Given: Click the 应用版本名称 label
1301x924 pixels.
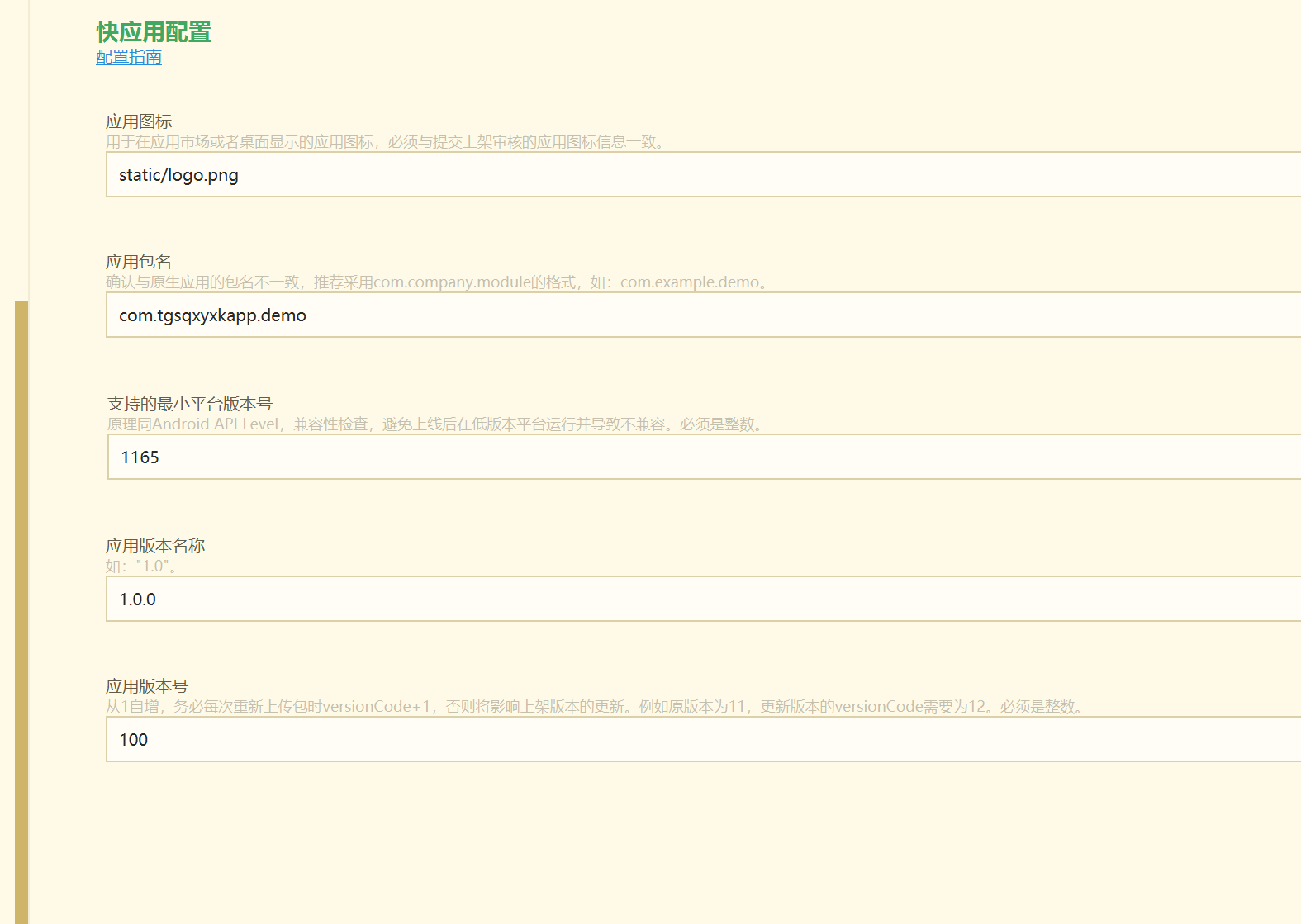Looking at the screenshot, I should coord(155,546).
